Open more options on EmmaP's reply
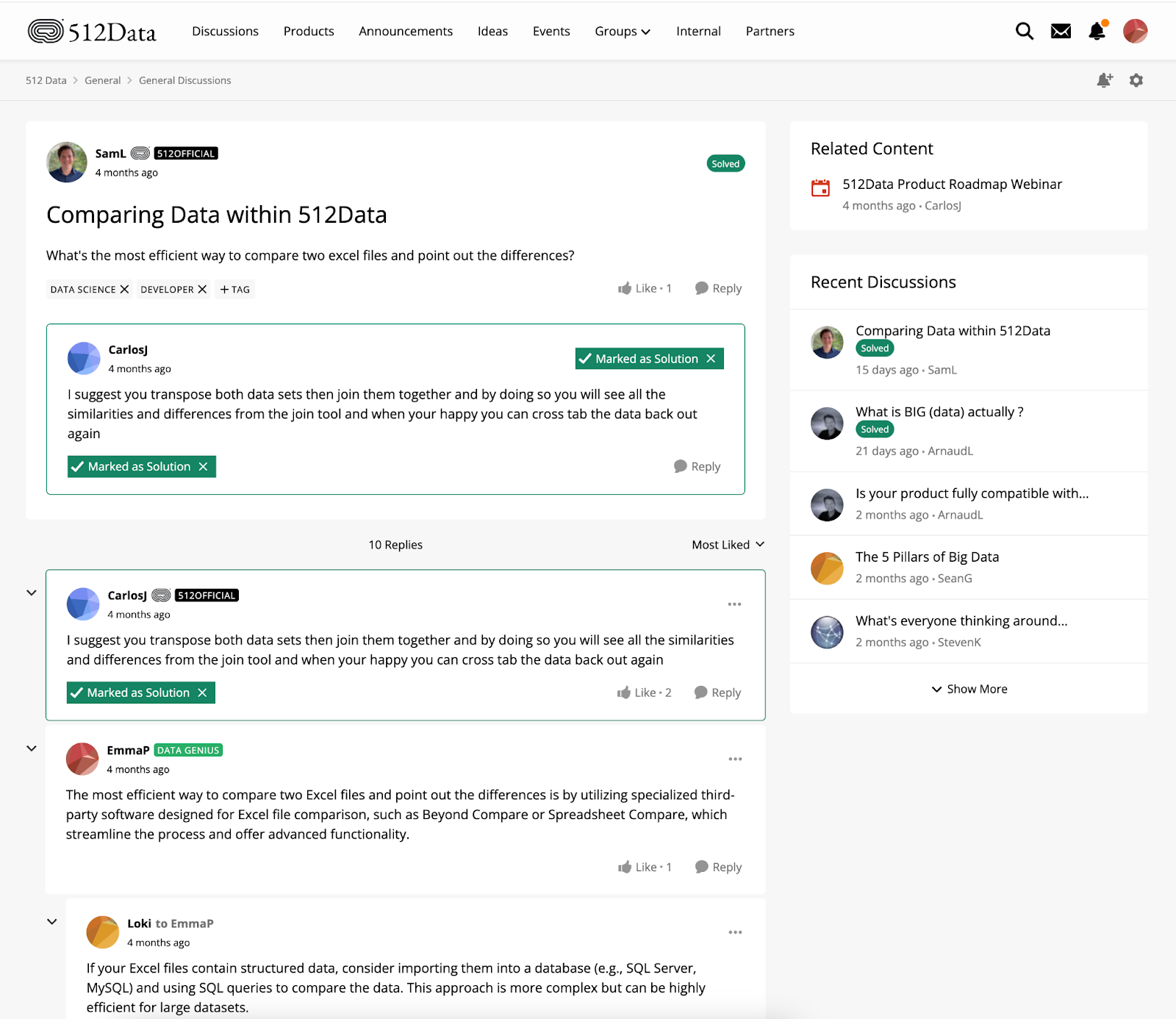 coord(735,759)
